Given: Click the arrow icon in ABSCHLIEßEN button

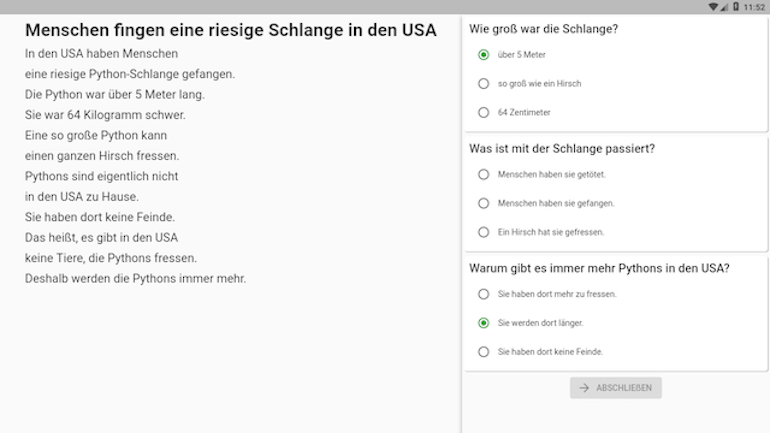Looking at the screenshot, I should click(x=584, y=388).
